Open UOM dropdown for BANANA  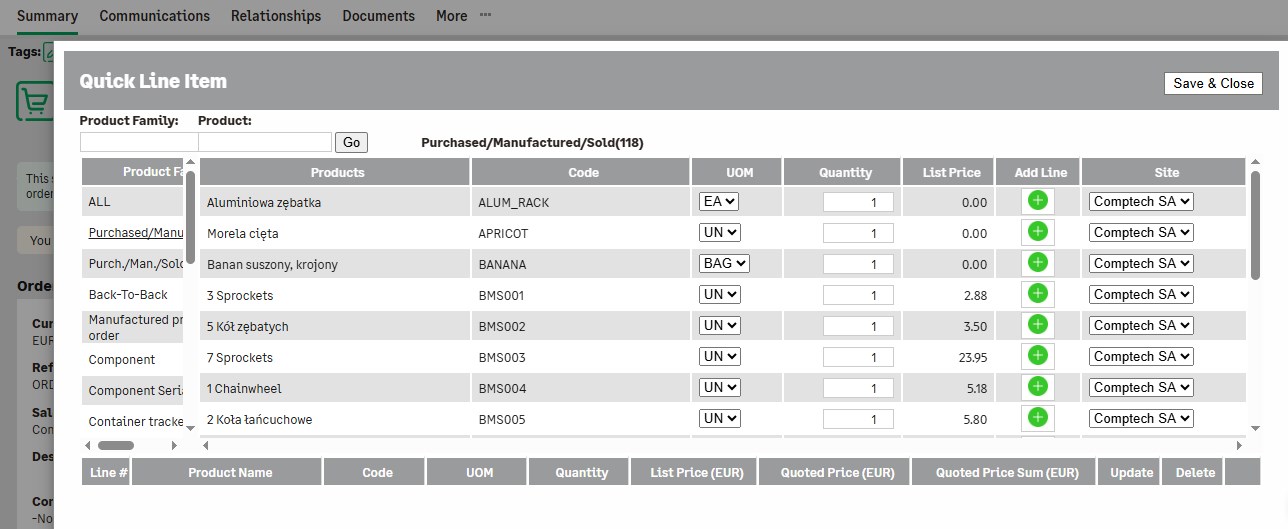pos(724,263)
